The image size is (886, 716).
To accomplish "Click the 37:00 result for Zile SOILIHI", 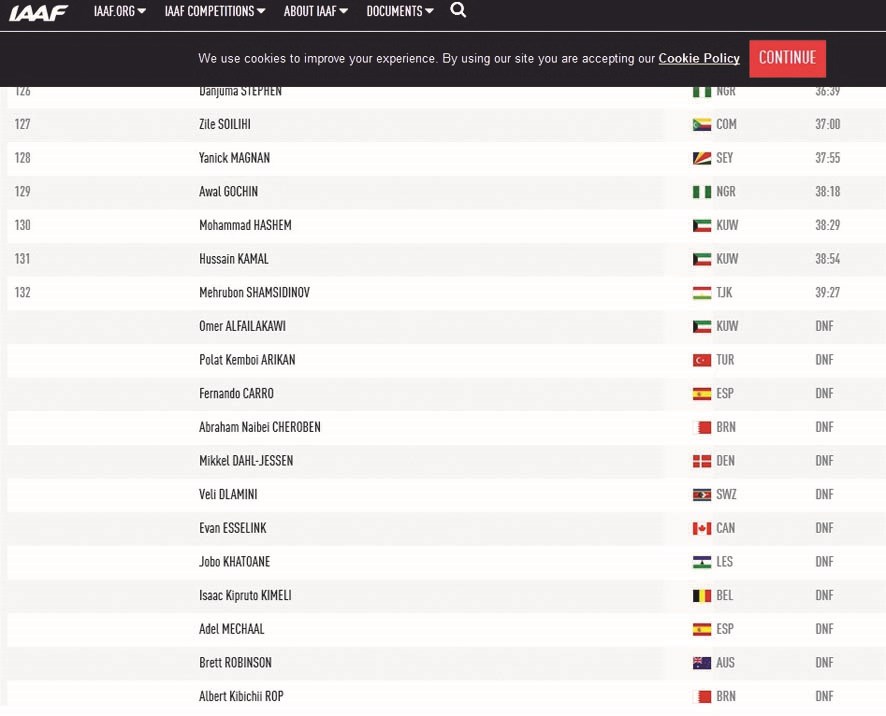I will [x=827, y=125].
